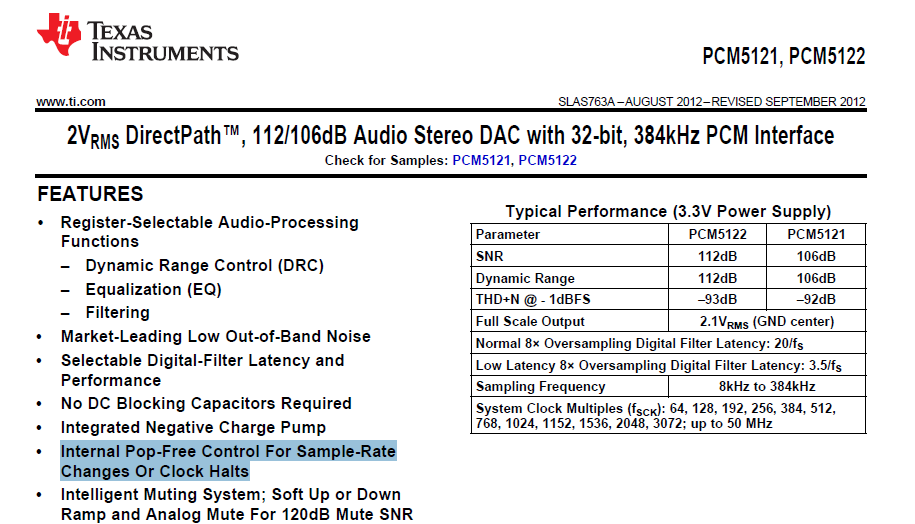Viewport: 915px width, 524px height.
Task: Click the Low Latency 8× Oversampling row
Action: pyautogui.click(x=668, y=365)
